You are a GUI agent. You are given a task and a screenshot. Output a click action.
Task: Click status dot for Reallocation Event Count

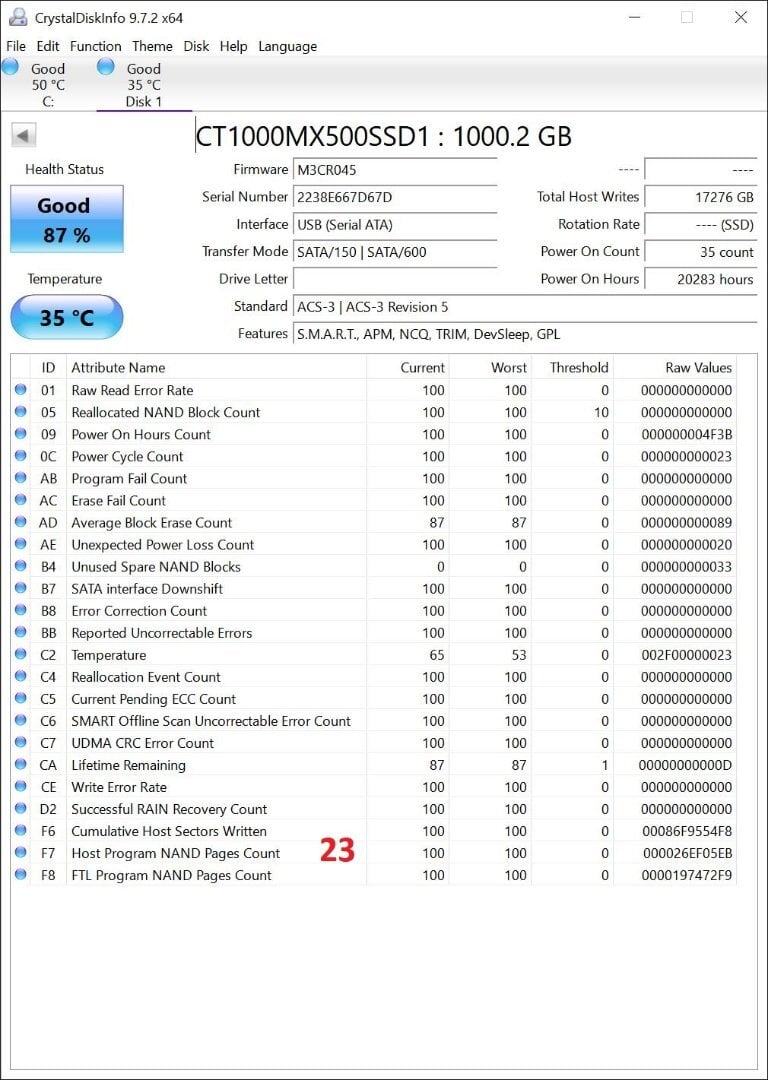coord(21,676)
